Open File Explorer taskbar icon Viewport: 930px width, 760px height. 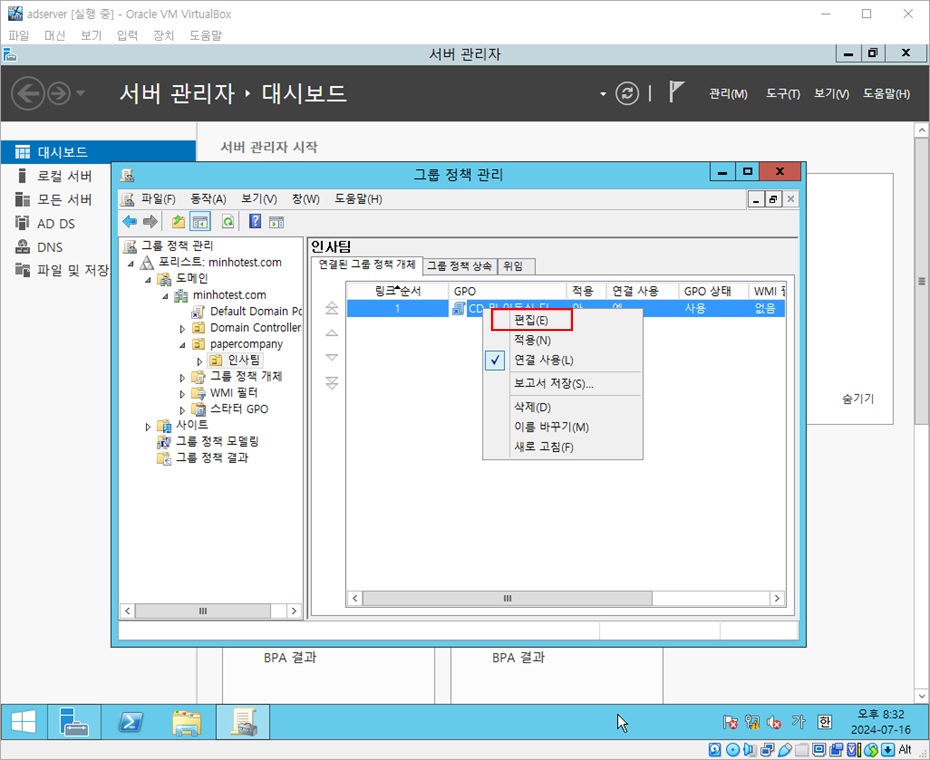[x=187, y=722]
